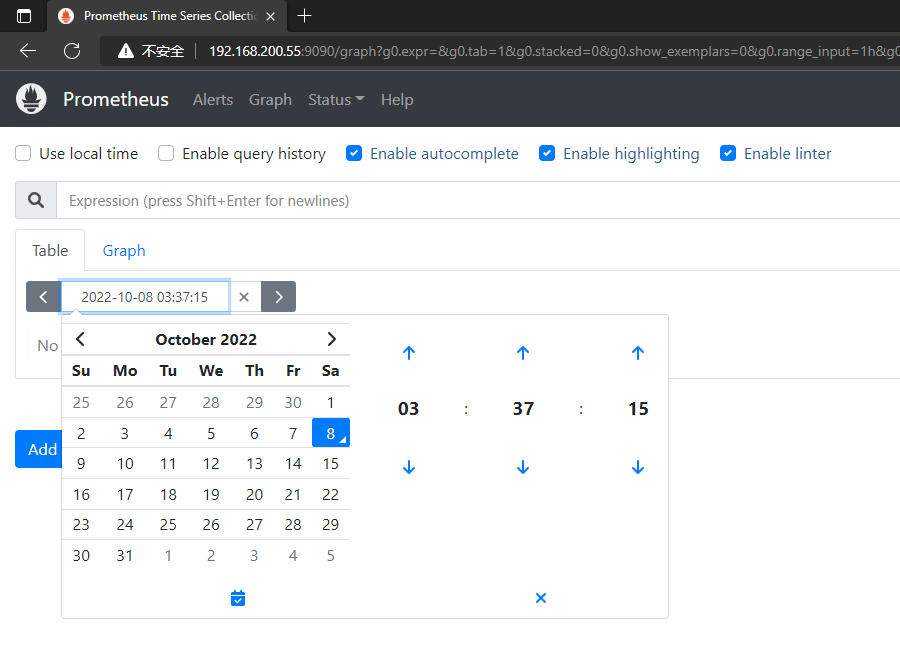Select October 15 in the calendar
The height and width of the screenshot is (672, 900).
click(331, 463)
